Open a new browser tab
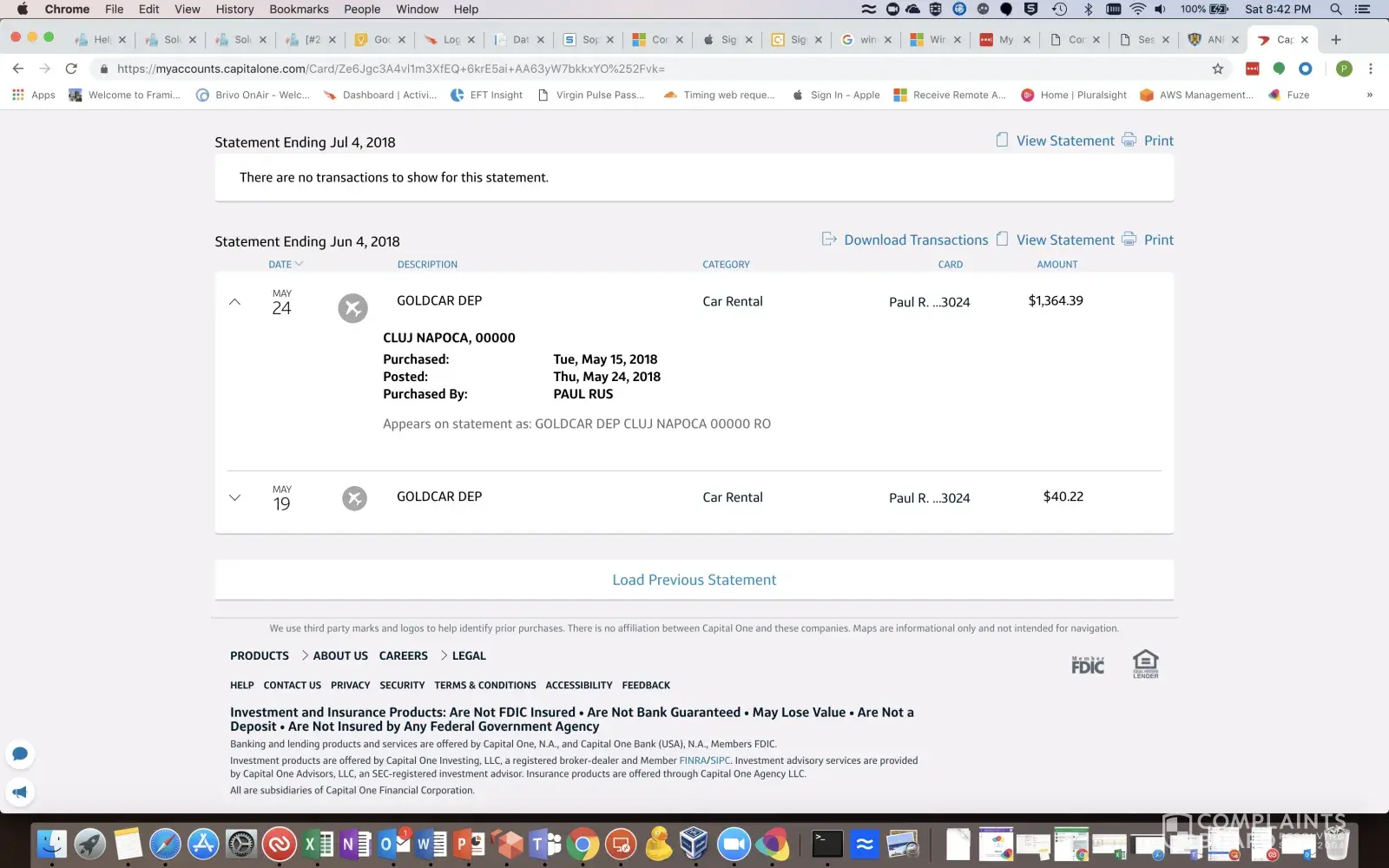 (1336, 40)
